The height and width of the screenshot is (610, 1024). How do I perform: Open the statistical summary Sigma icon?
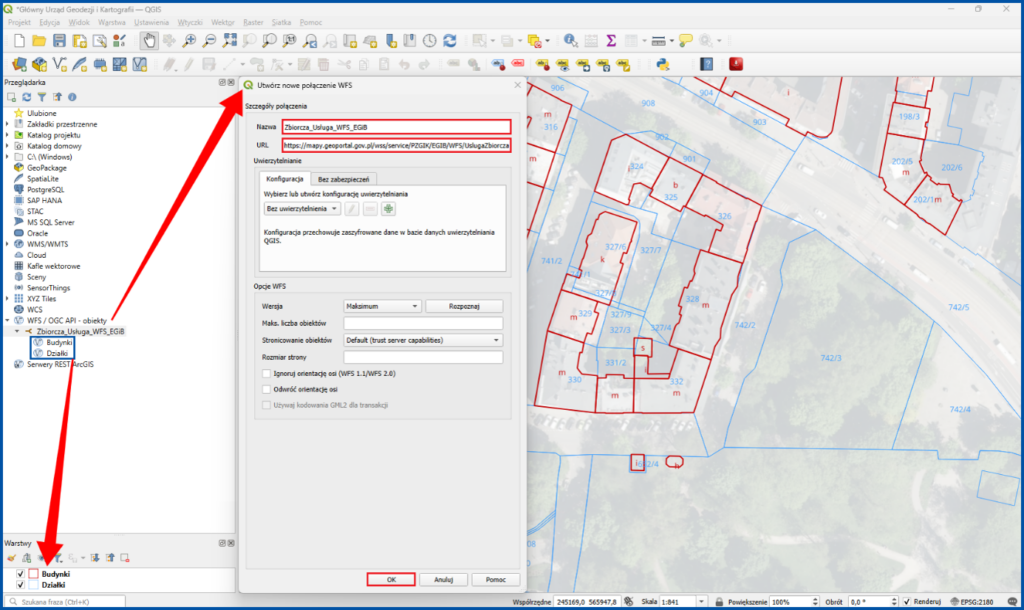click(611, 41)
